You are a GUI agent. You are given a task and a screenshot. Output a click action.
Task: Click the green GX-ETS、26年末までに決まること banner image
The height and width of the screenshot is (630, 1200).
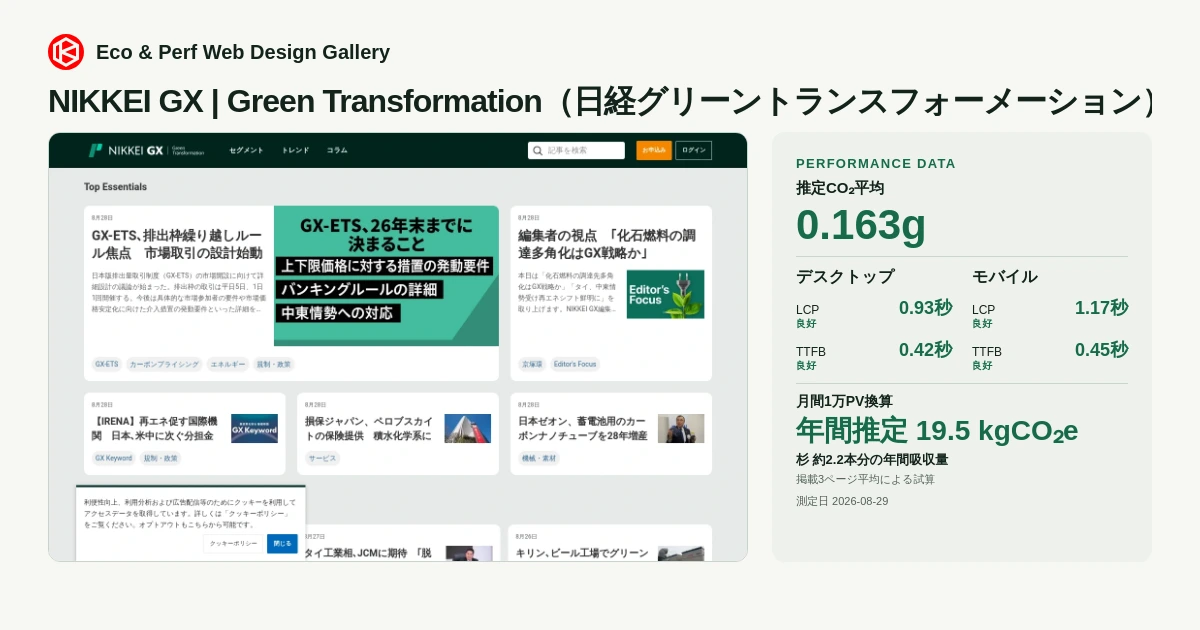386,276
